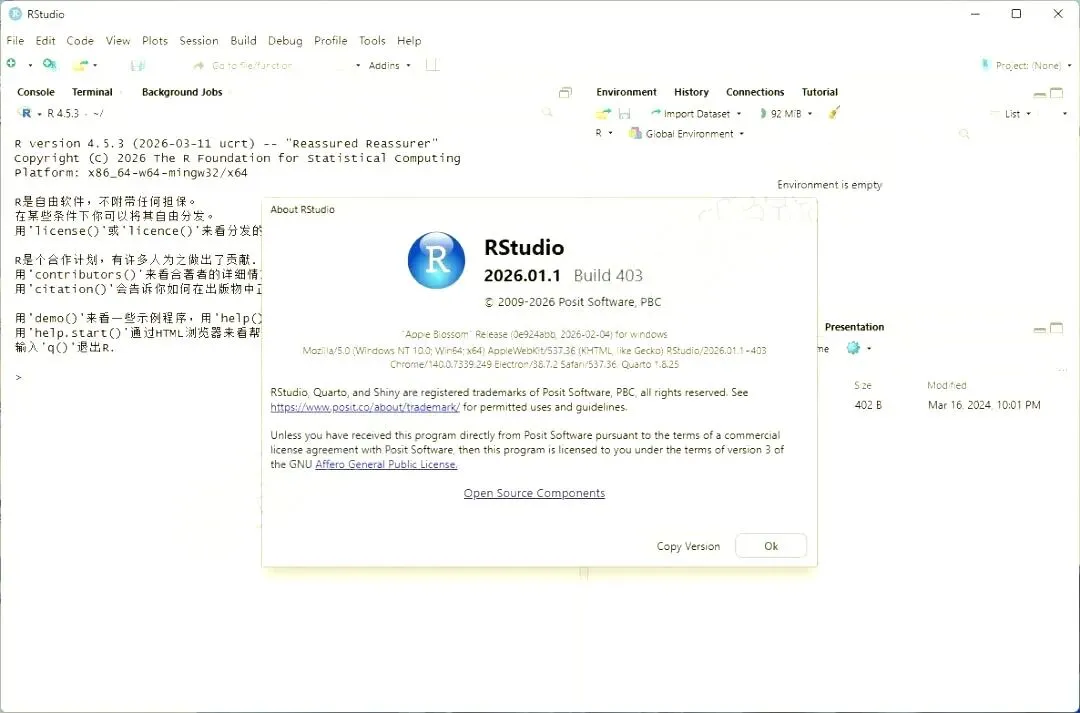Open the Open Source Components link

pyautogui.click(x=534, y=493)
